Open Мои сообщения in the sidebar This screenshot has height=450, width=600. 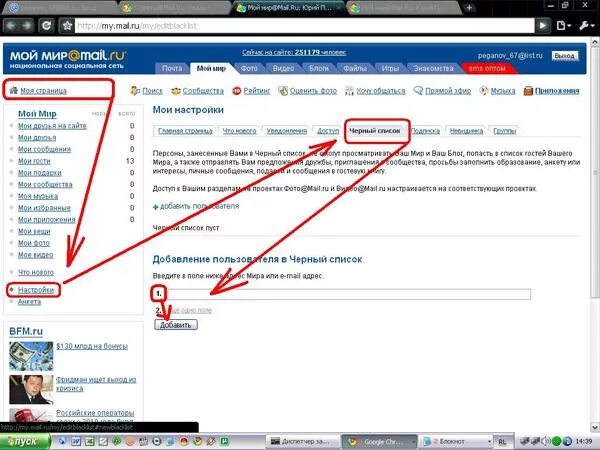(44, 149)
